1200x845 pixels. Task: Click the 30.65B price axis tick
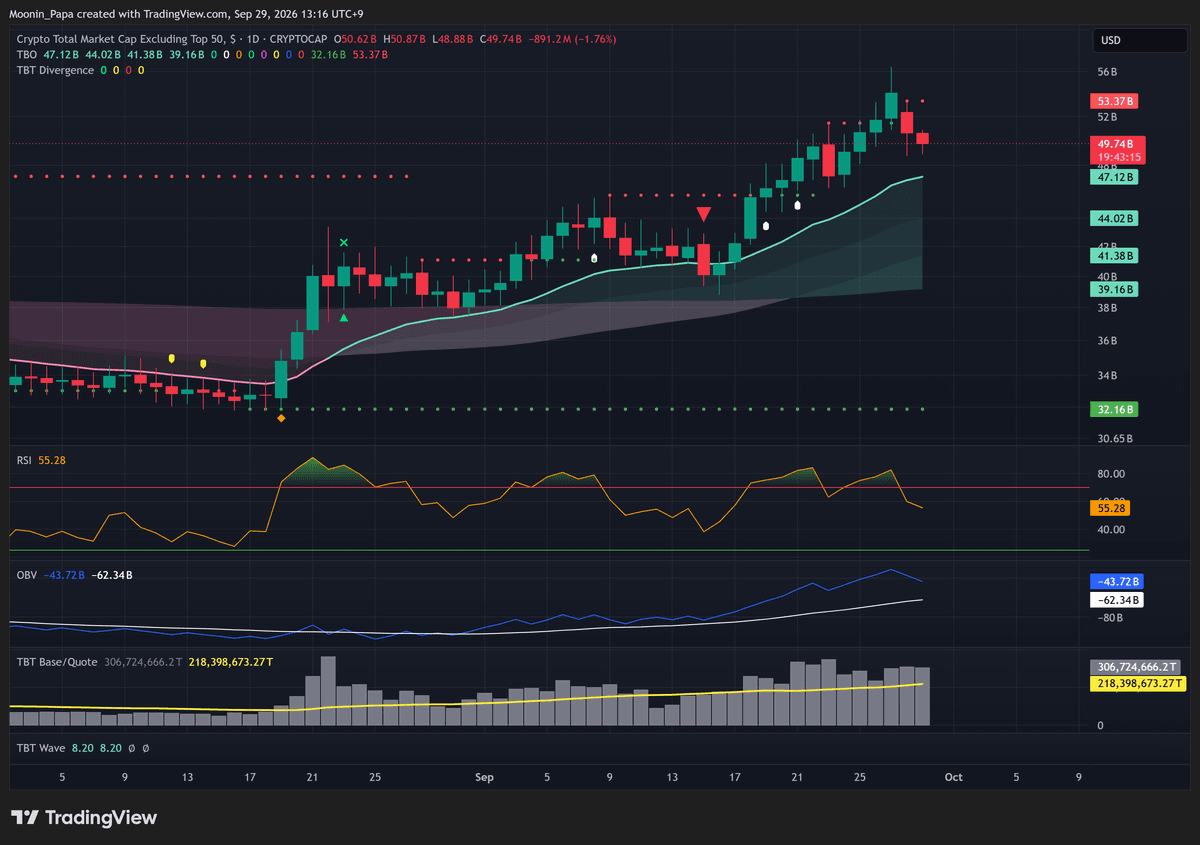[1115, 439]
